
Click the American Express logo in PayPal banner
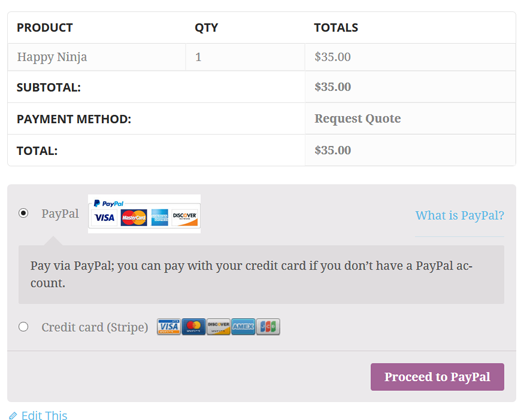(160, 217)
